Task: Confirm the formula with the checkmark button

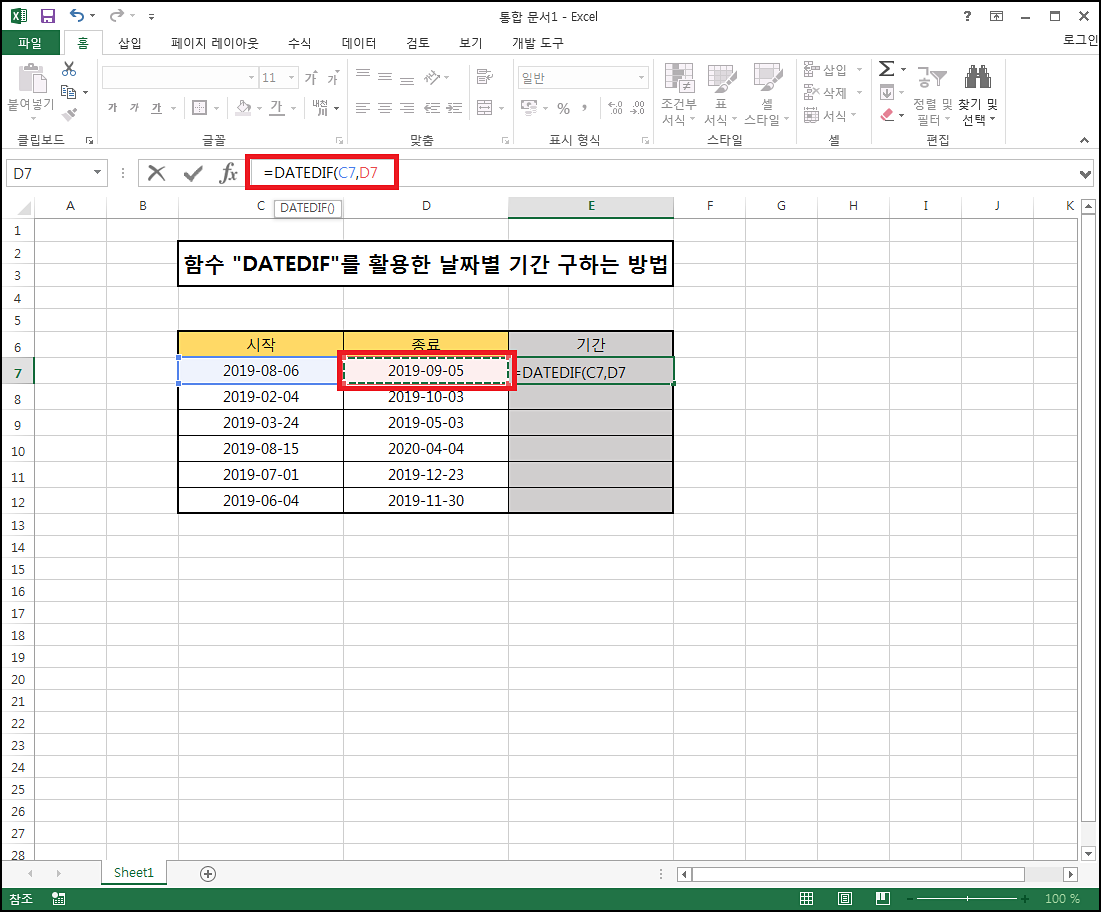Action: (192, 173)
